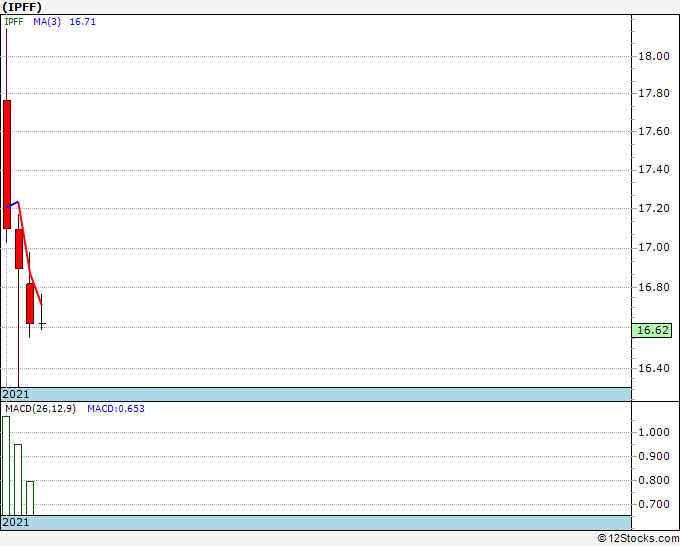Screen dimensions: 680x546
Task: Click the 17.80 price axis label
Action: point(654,93)
